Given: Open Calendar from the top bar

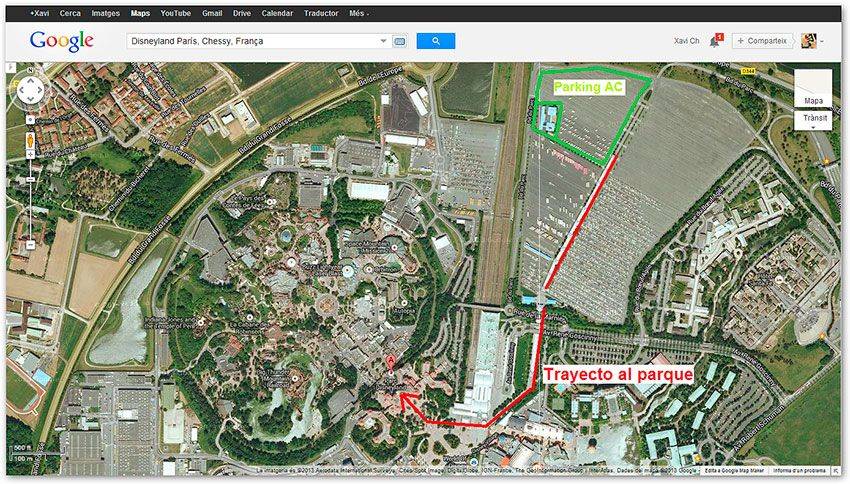Looking at the screenshot, I should click(x=277, y=14).
